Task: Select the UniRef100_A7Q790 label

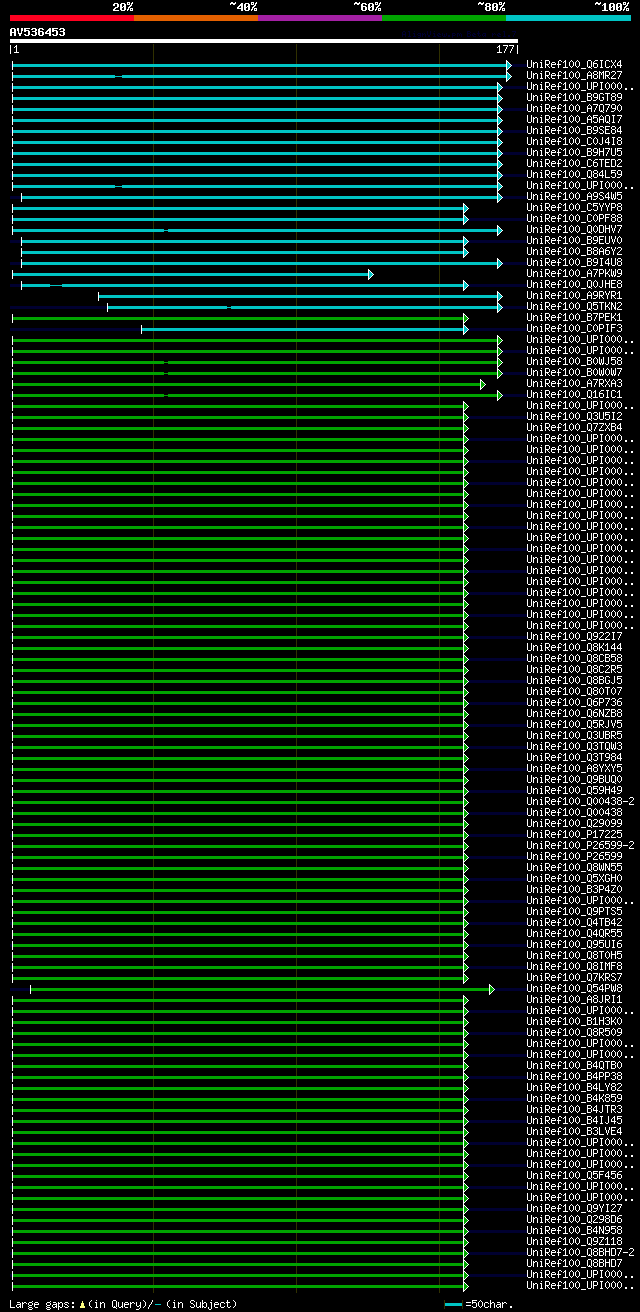Action: [x=574, y=108]
